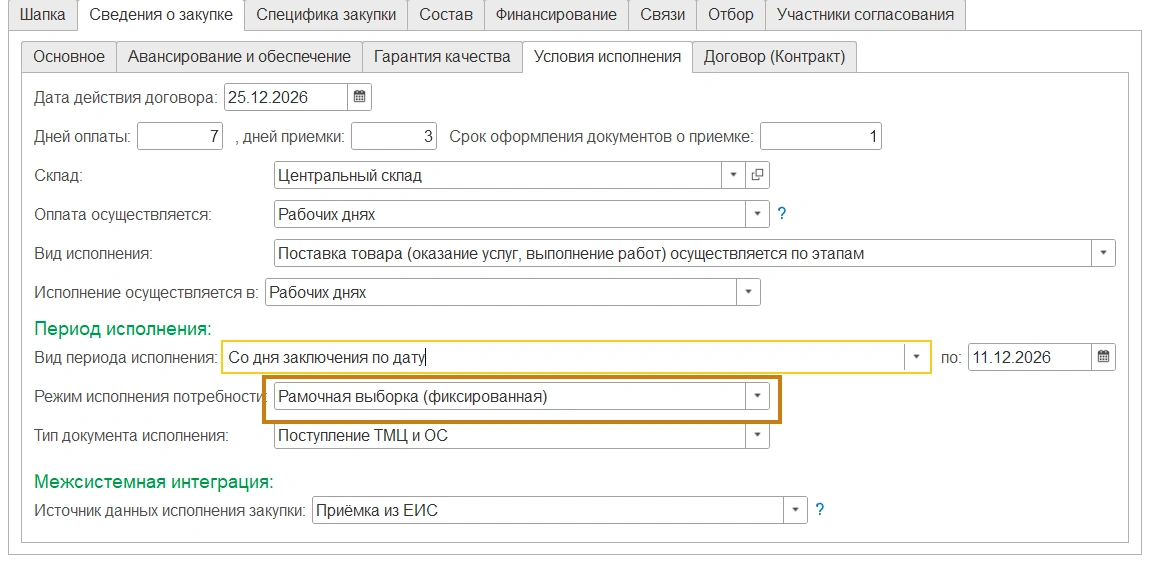1150x565 pixels.
Task: Select the Сведения о закупке tab
Action: [x=160, y=15]
